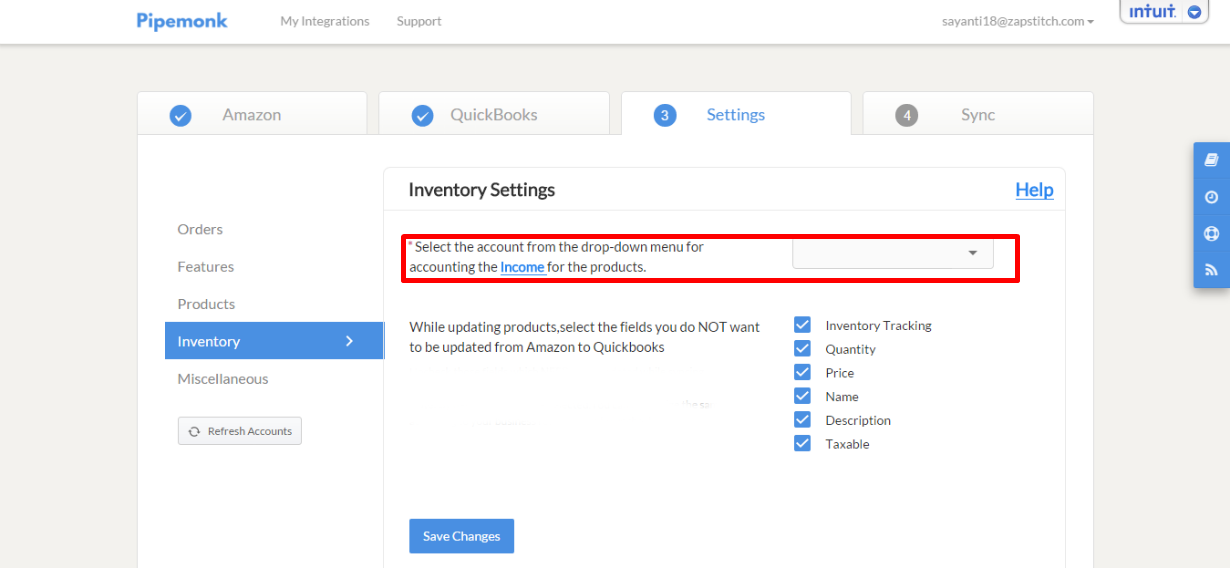1230x568 pixels.
Task: Click the RSS feed icon in side panel
Action: tap(1211, 270)
